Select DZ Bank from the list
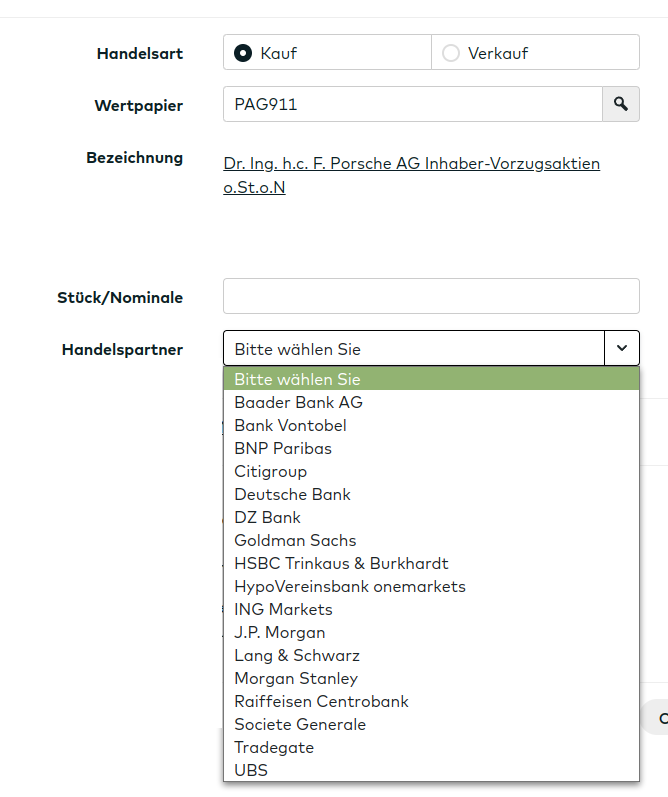This screenshot has height=797, width=668. tap(267, 517)
